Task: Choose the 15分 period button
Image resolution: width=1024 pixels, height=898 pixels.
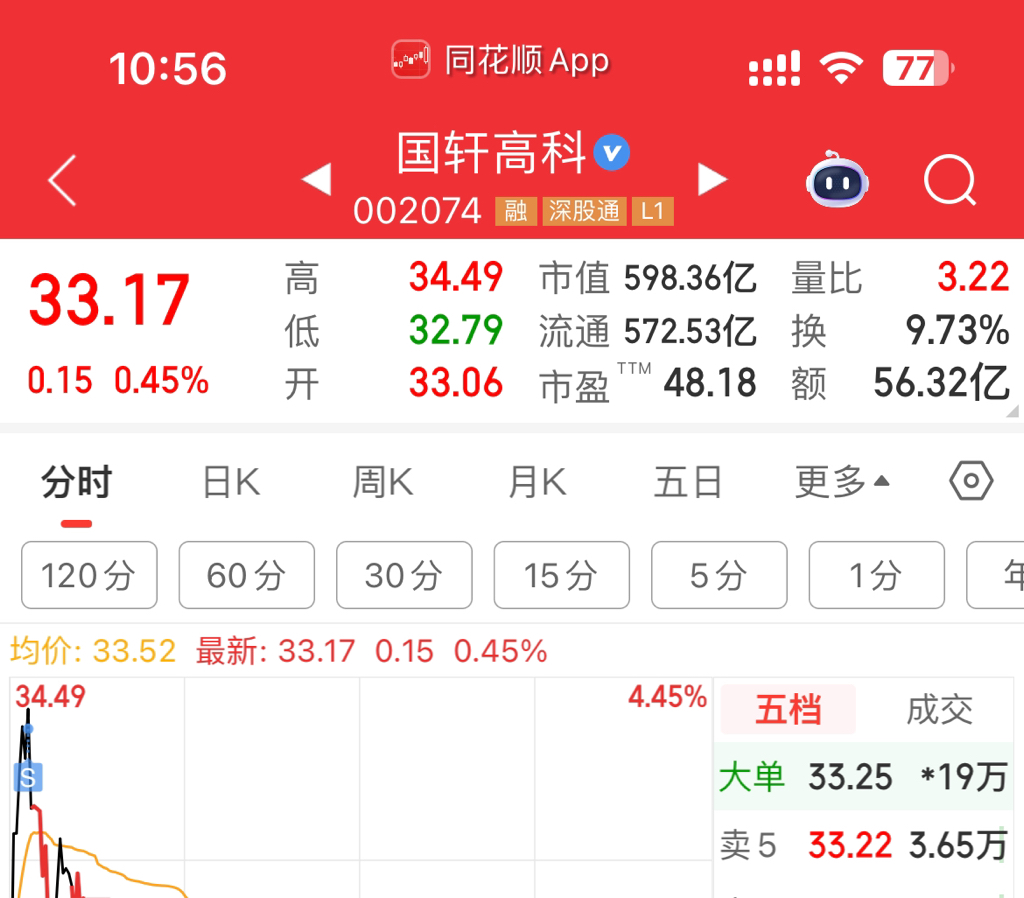Action: [x=562, y=575]
